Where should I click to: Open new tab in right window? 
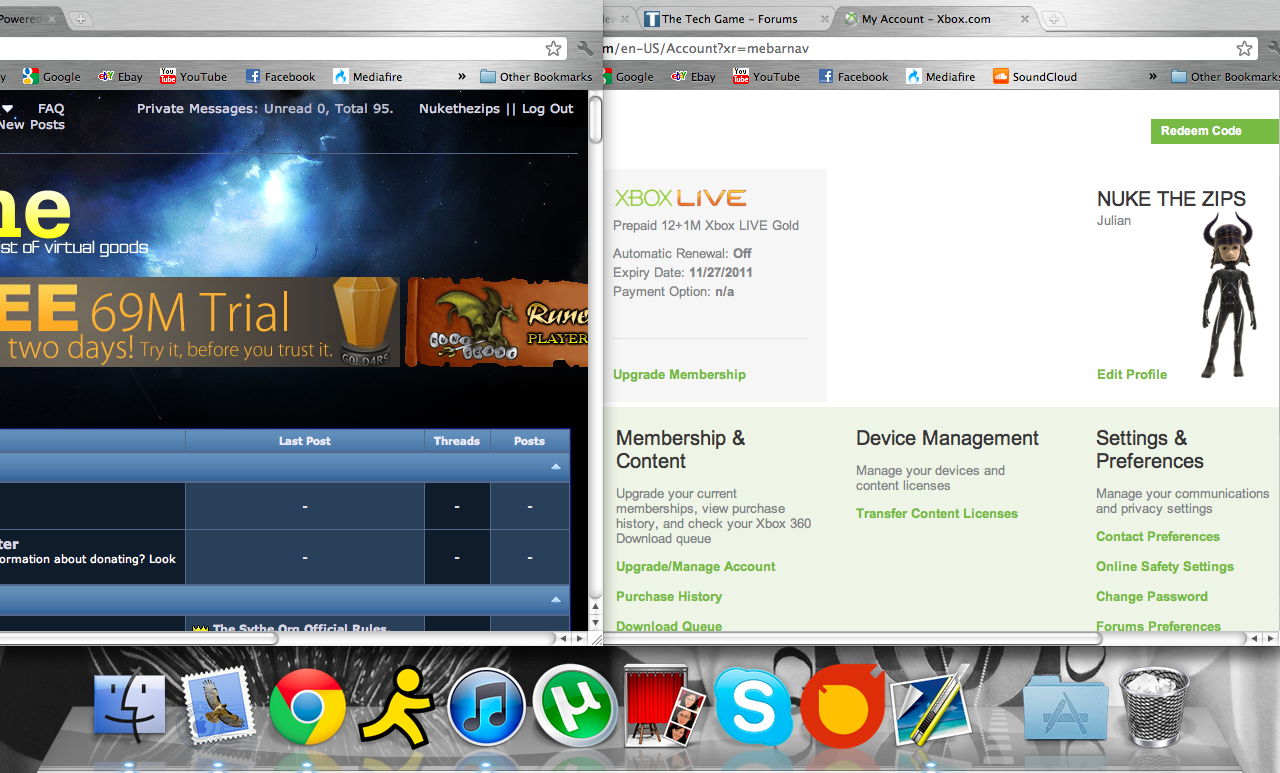[1053, 19]
